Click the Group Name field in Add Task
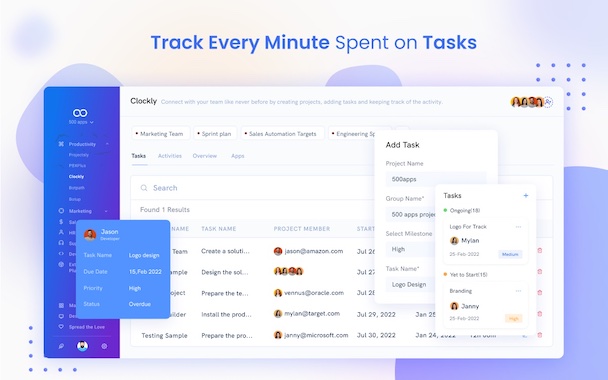Image resolution: width=608 pixels, height=380 pixels. [x=411, y=214]
